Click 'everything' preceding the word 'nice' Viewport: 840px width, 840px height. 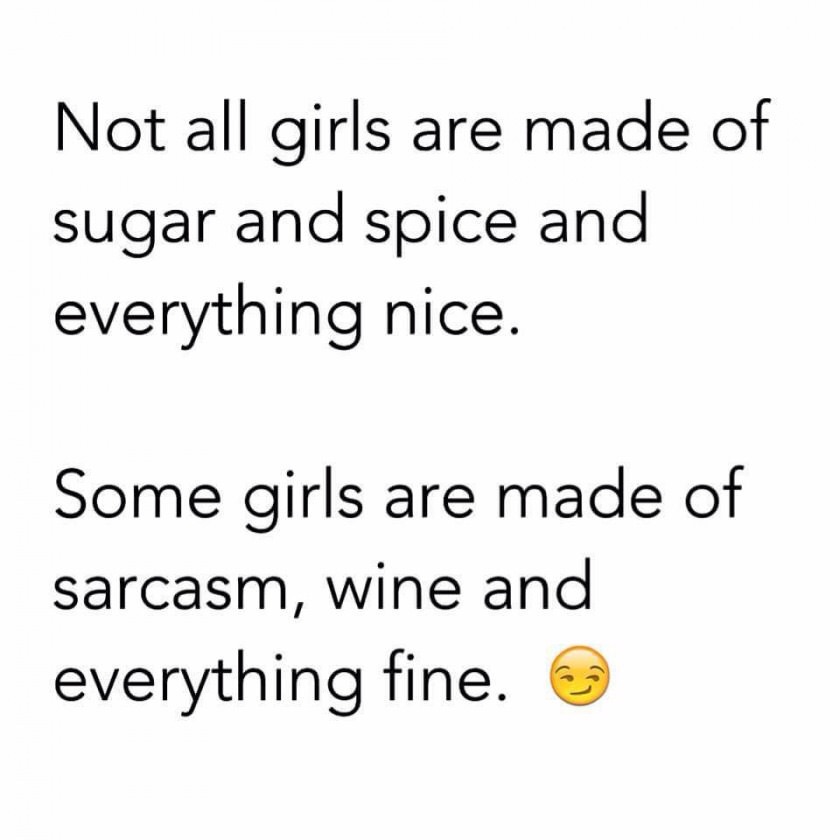[207, 316]
